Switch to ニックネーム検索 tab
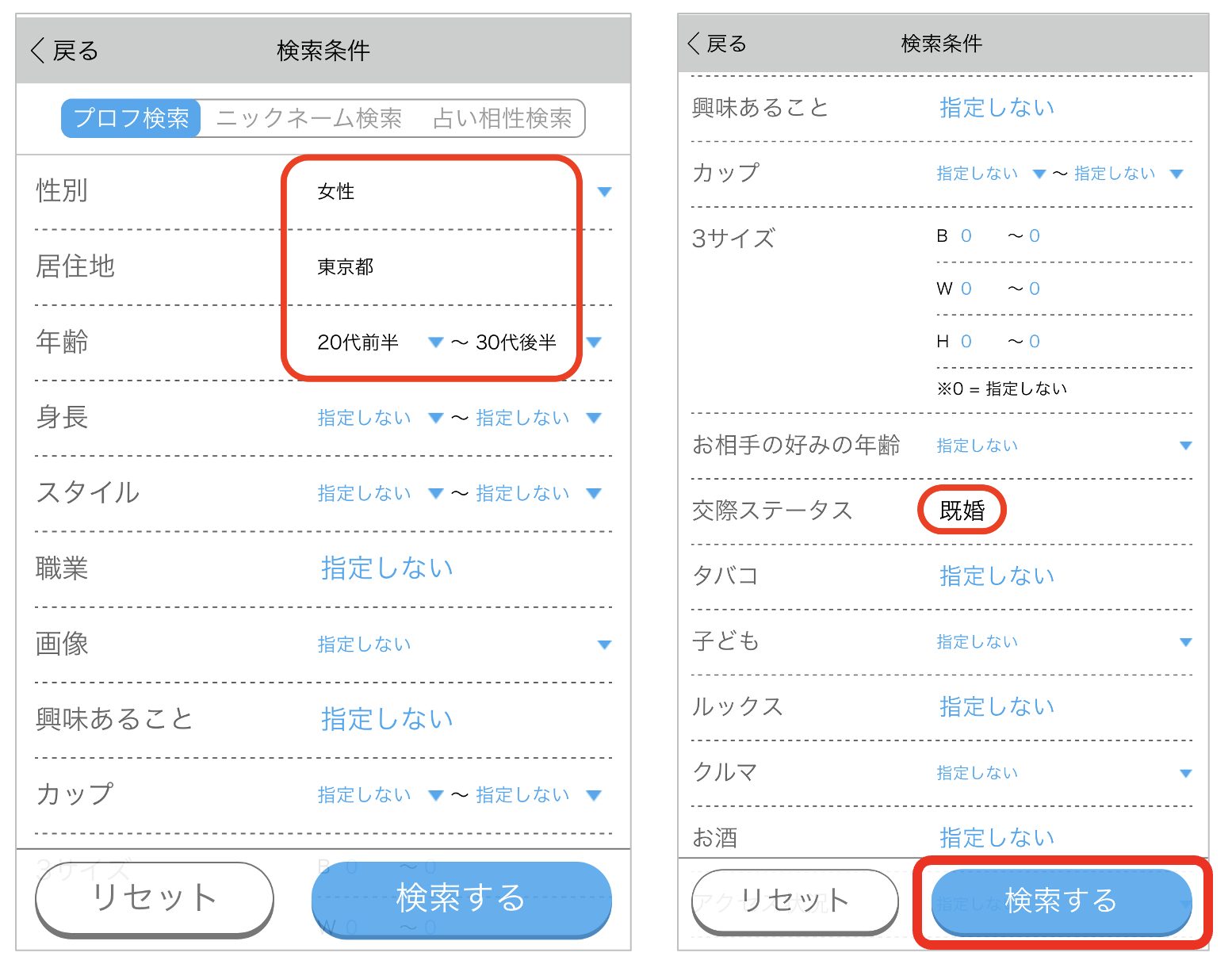The width and height of the screenshot is (1232, 964). coord(309,118)
